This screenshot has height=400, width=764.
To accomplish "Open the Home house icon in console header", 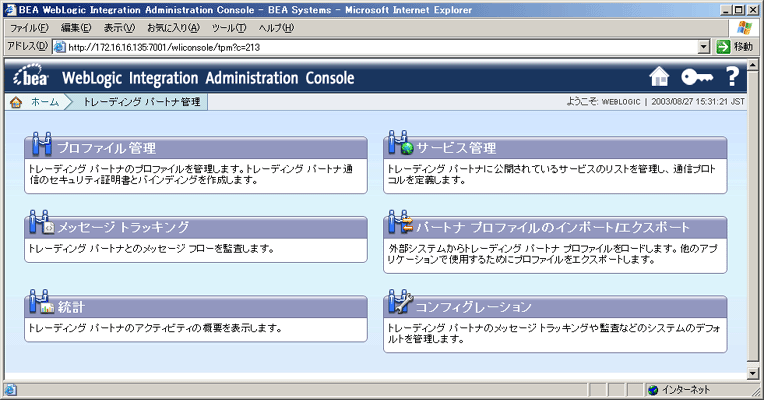I will pyautogui.click(x=659, y=76).
